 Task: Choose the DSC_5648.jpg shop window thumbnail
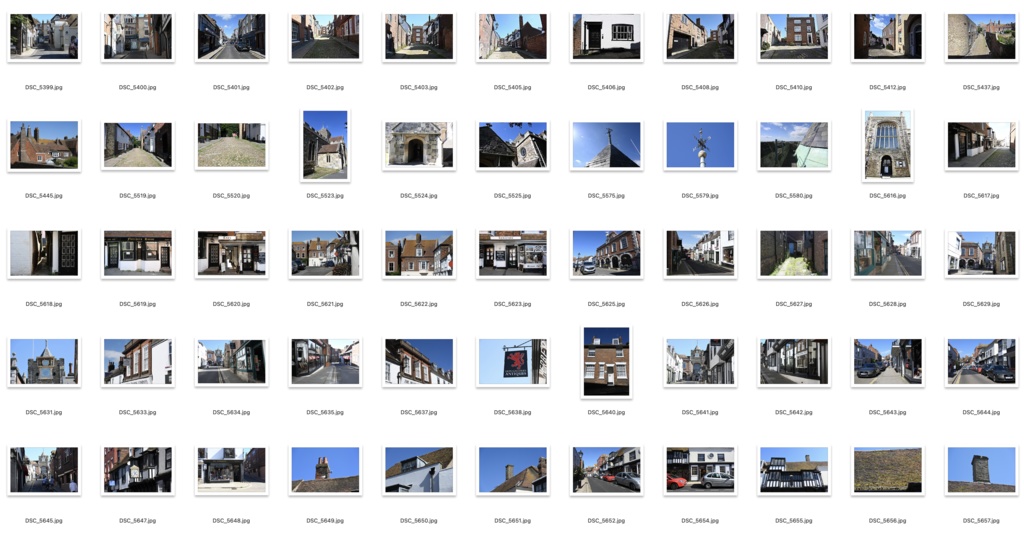coord(231,470)
